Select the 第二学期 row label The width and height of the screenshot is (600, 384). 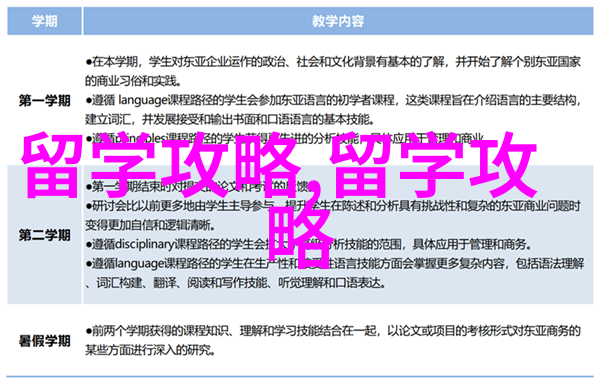coord(45,235)
